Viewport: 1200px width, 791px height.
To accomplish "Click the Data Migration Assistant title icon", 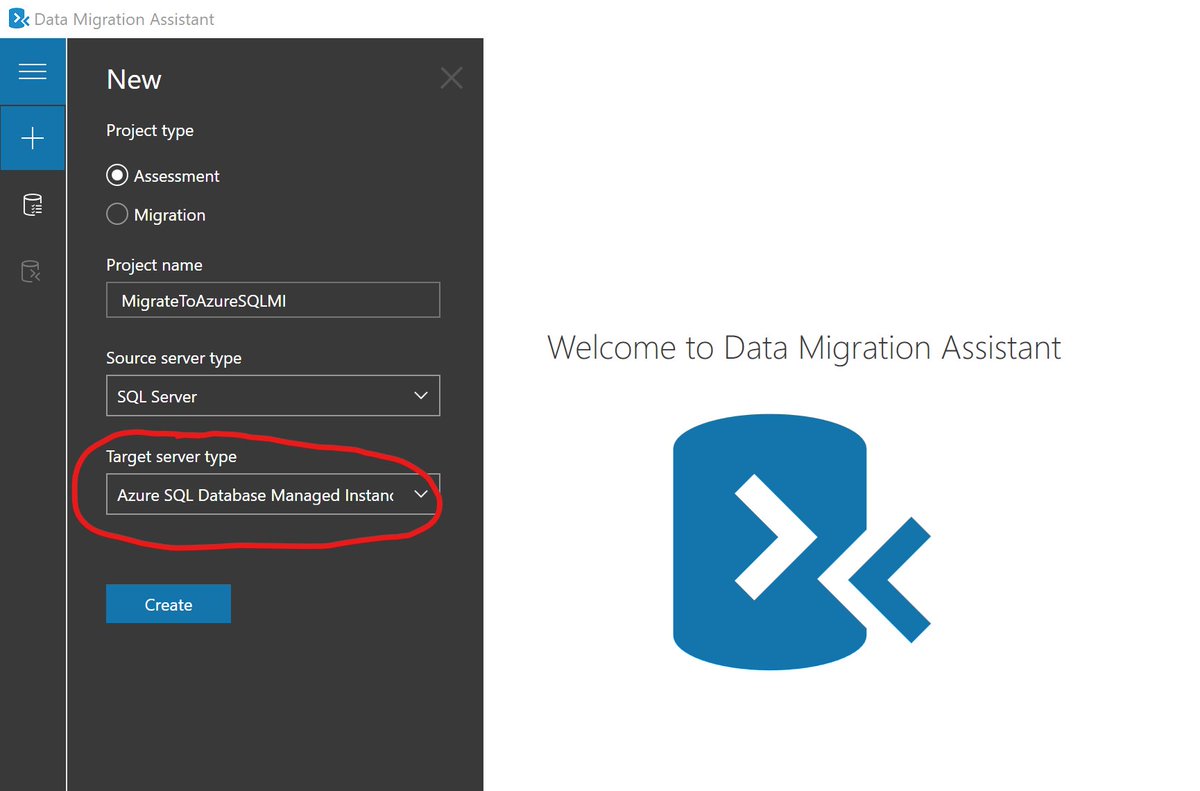I will point(17,18).
